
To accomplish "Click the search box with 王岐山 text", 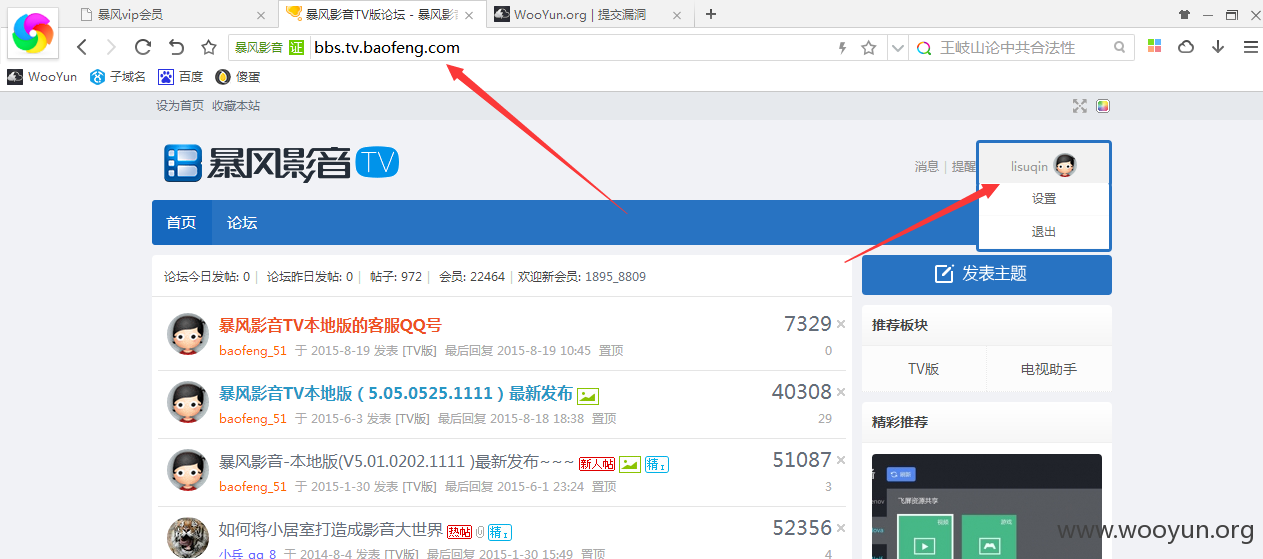I will click(1023, 47).
